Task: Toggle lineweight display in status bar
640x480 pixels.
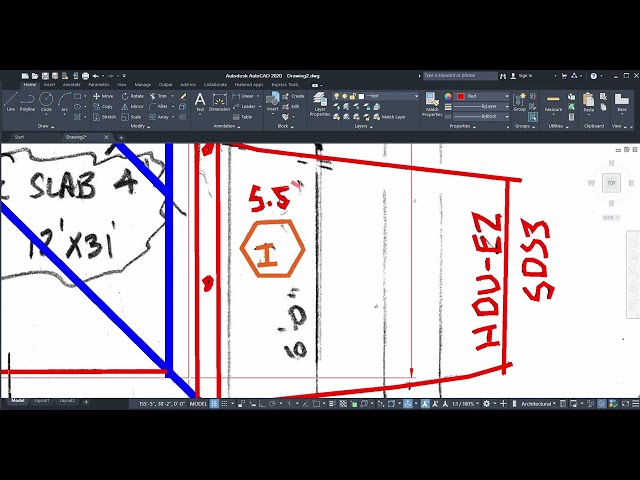Action: click(x=332, y=404)
